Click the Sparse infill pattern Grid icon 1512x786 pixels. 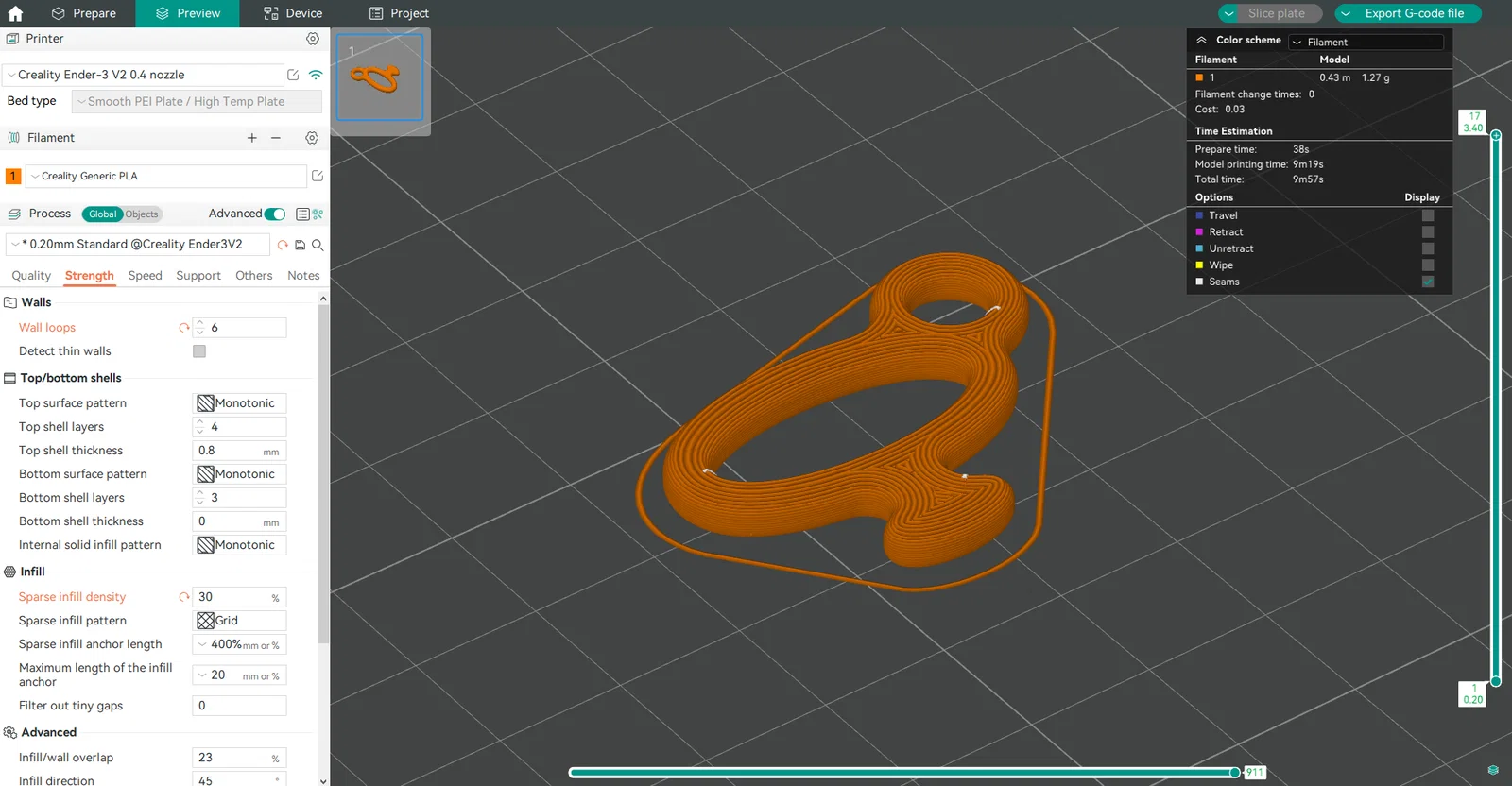[205, 621]
